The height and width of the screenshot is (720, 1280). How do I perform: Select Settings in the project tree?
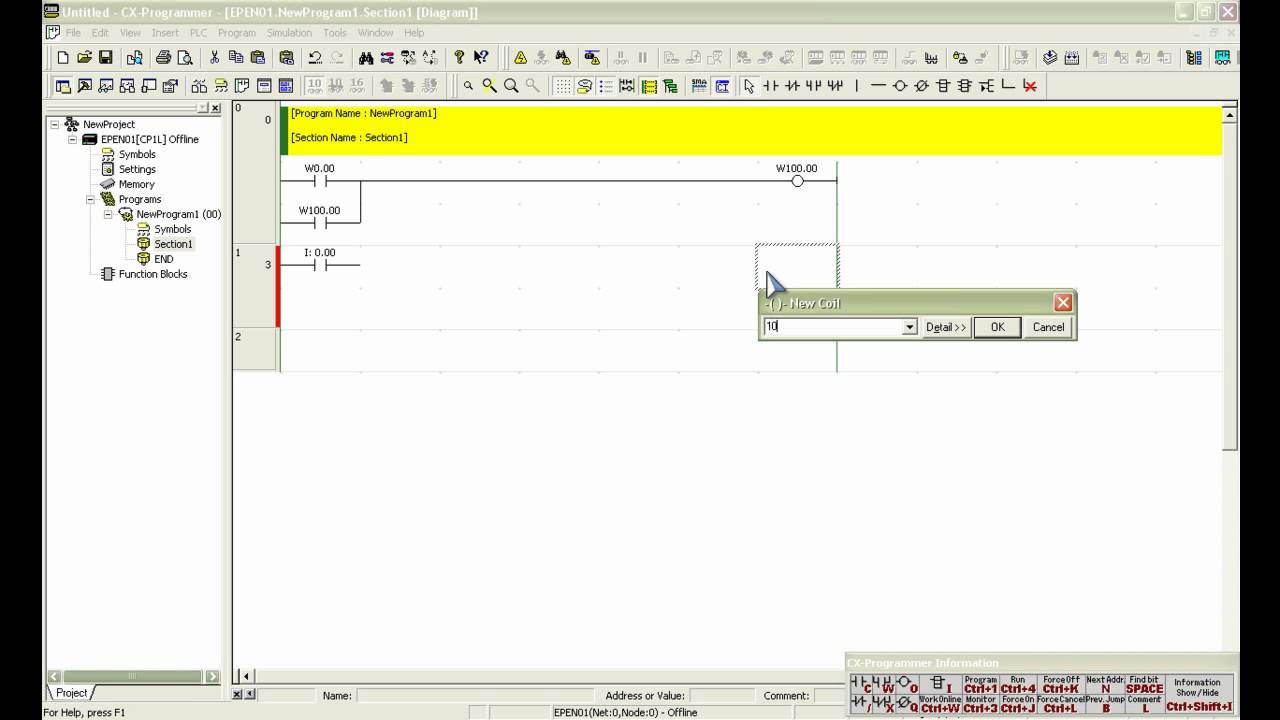coord(137,169)
